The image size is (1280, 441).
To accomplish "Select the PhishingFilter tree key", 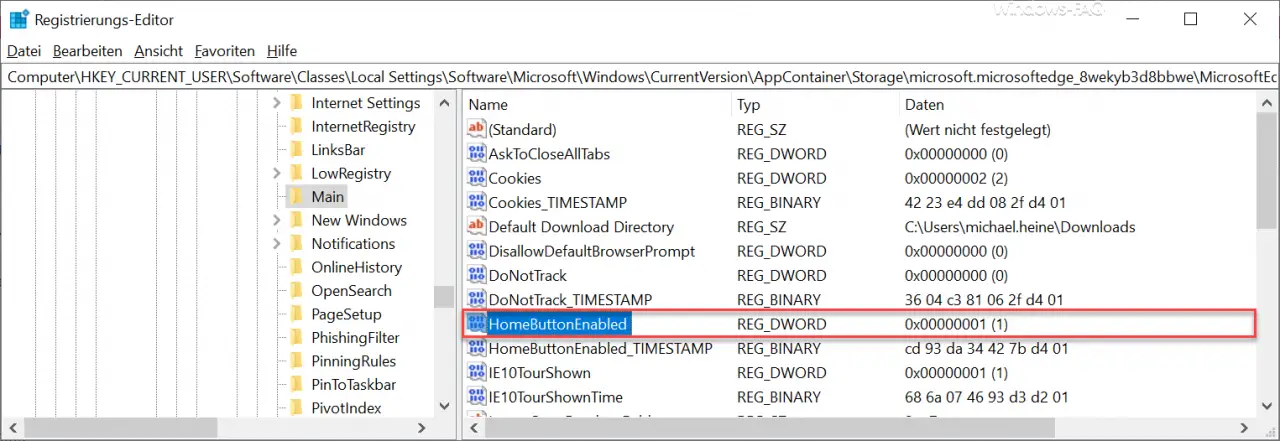I will coord(355,338).
